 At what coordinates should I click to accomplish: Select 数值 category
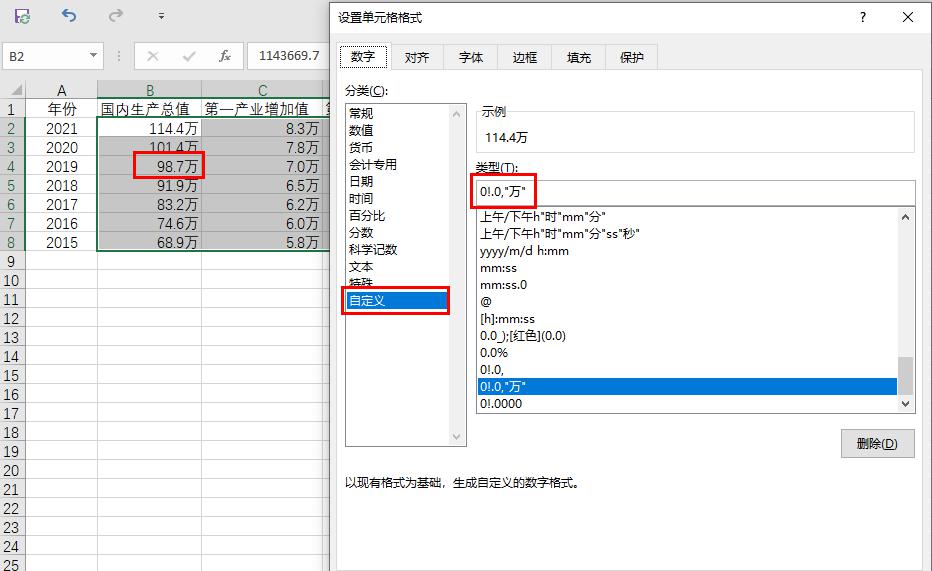click(x=398, y=130)
